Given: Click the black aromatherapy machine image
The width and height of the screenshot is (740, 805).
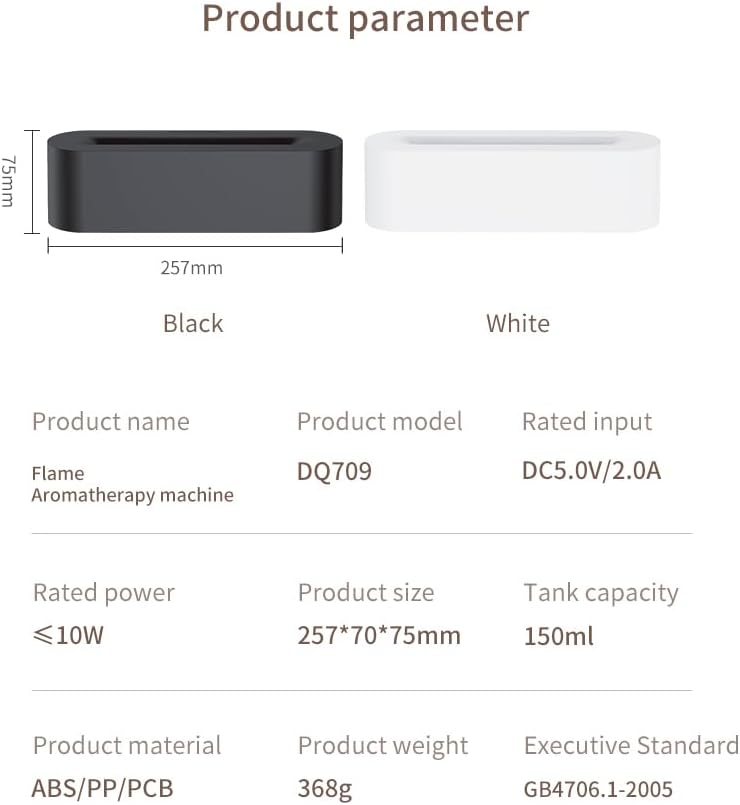Looking at the screenshot, I should click(195, 181).
